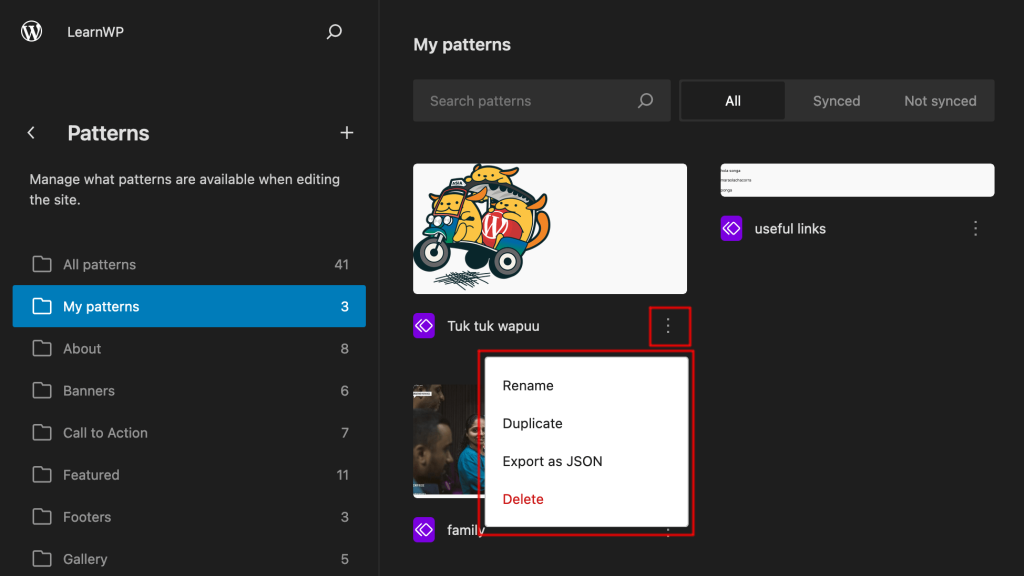Create a new pattern with the plus icon

(x=346, y=132)
